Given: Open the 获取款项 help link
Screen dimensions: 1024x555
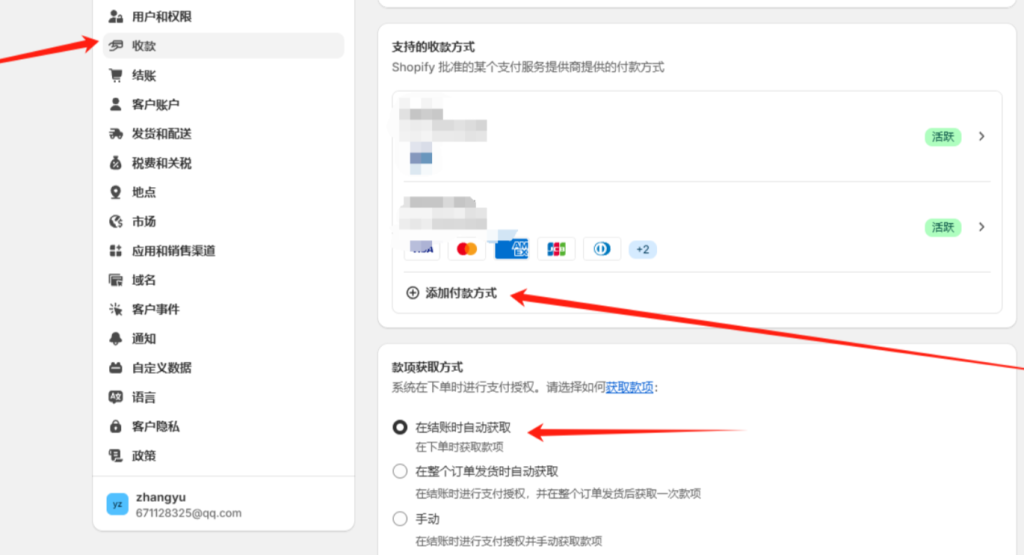Looking at the screenshot, I should [x=629, y=387].
